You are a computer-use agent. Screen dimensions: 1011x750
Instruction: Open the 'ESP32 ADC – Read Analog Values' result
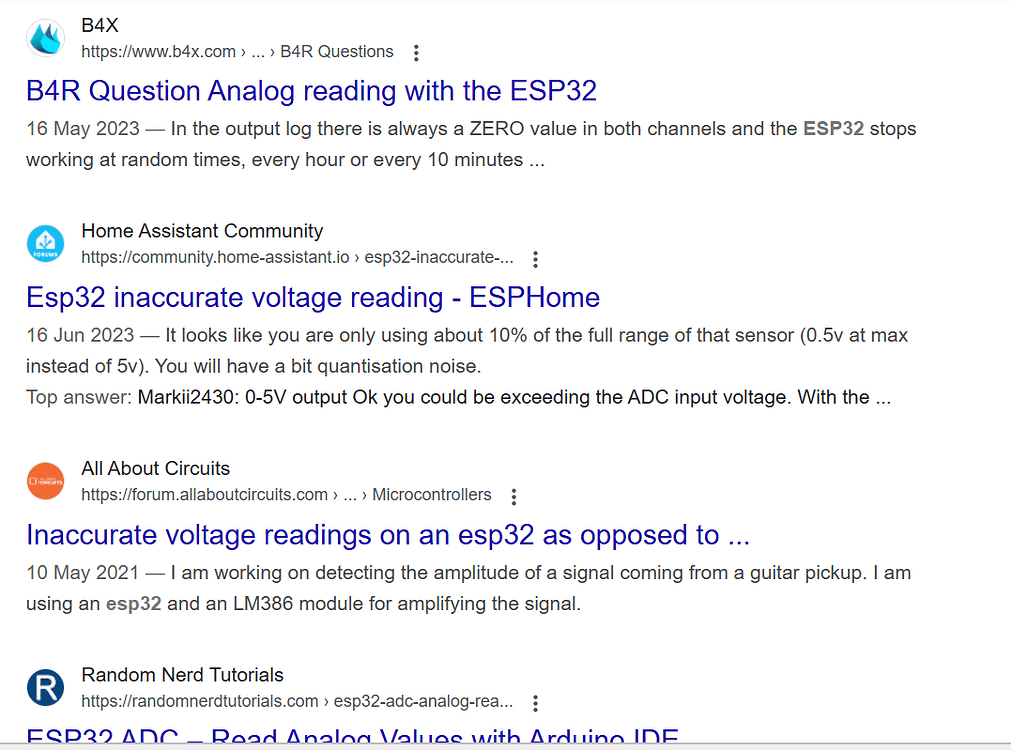pos(352,738)
